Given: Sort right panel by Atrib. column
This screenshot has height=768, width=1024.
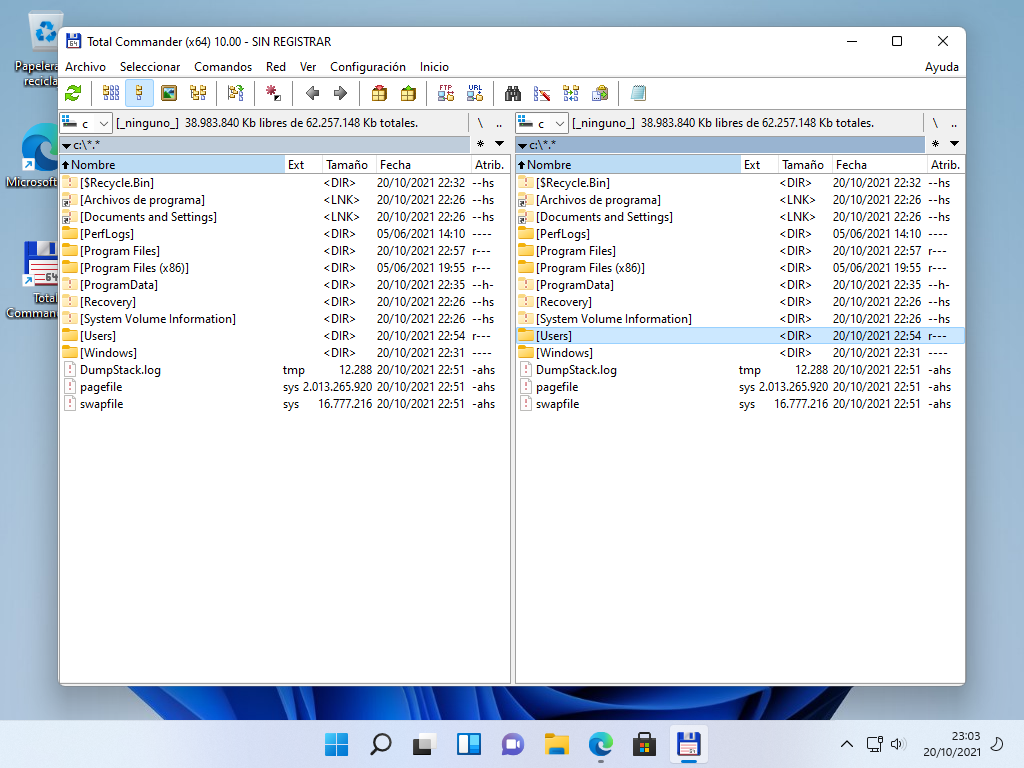Looking at the screenshot, I should [945, 165].
